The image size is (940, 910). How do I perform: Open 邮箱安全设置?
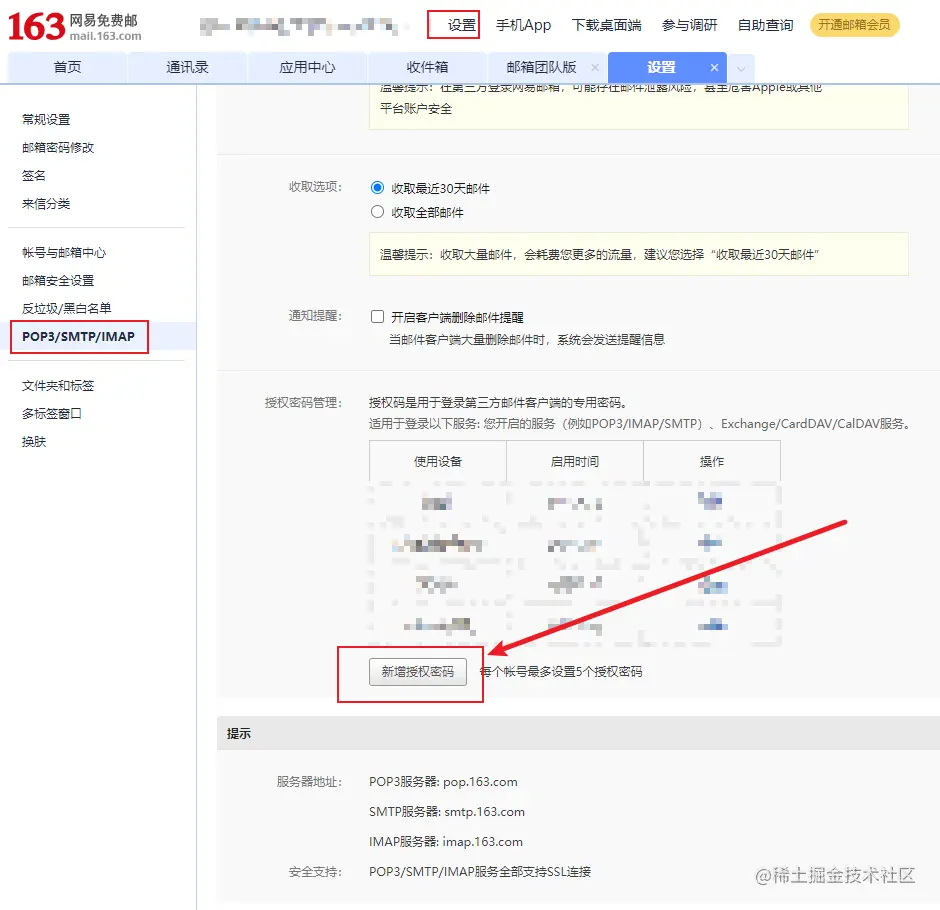58,281
